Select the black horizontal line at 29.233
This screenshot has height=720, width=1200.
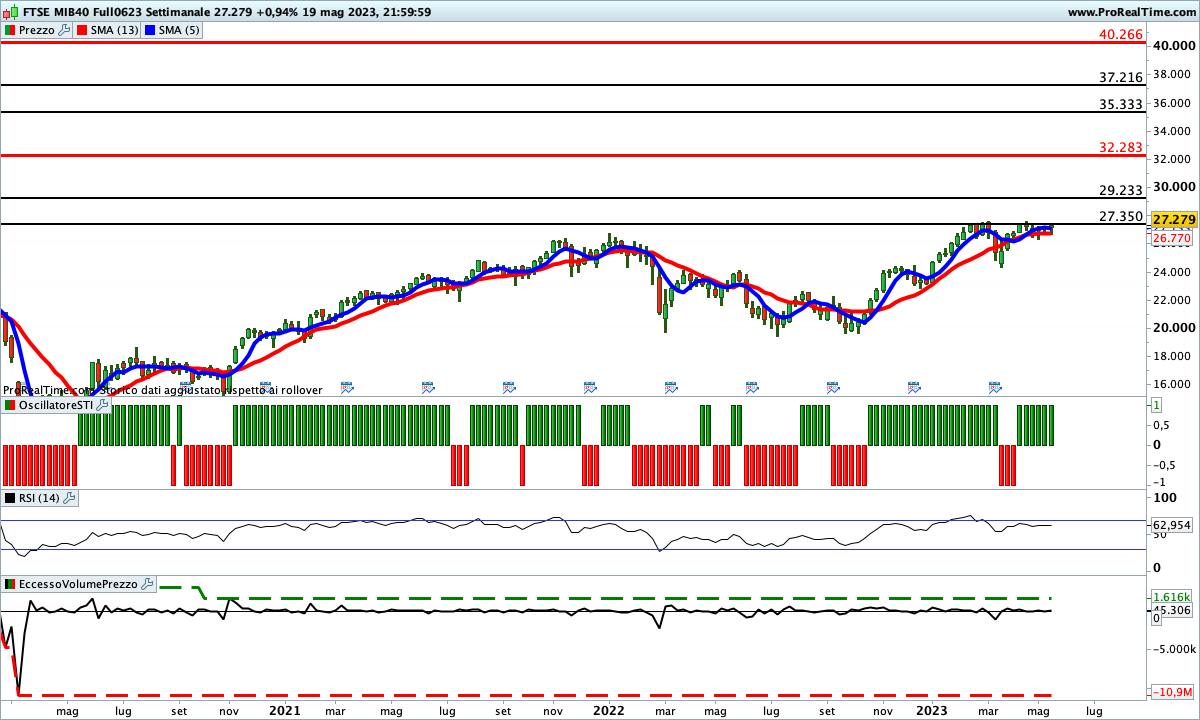[574, 198]
